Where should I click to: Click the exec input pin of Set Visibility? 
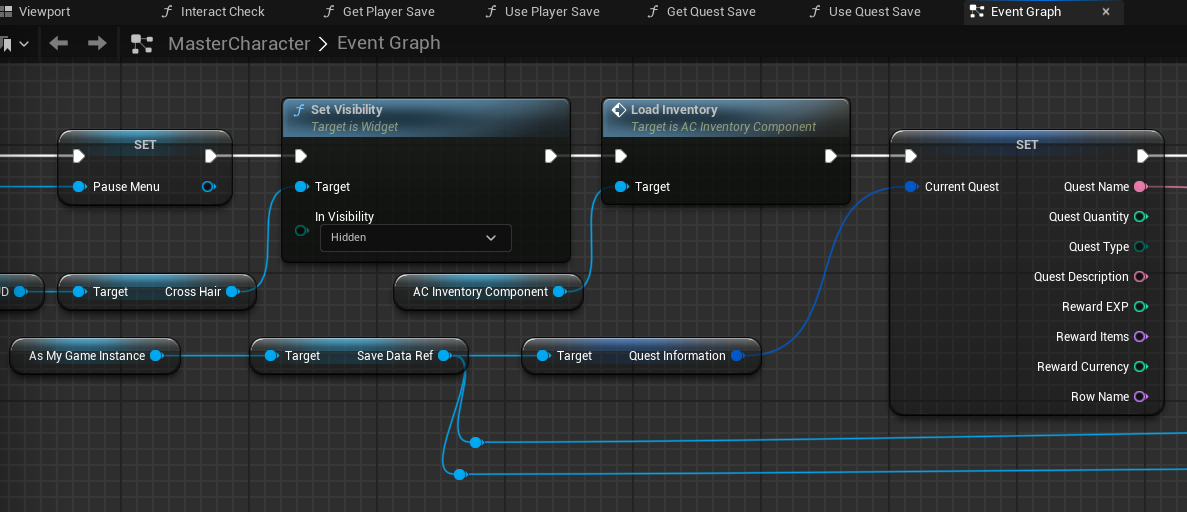[x=301, y=156]
